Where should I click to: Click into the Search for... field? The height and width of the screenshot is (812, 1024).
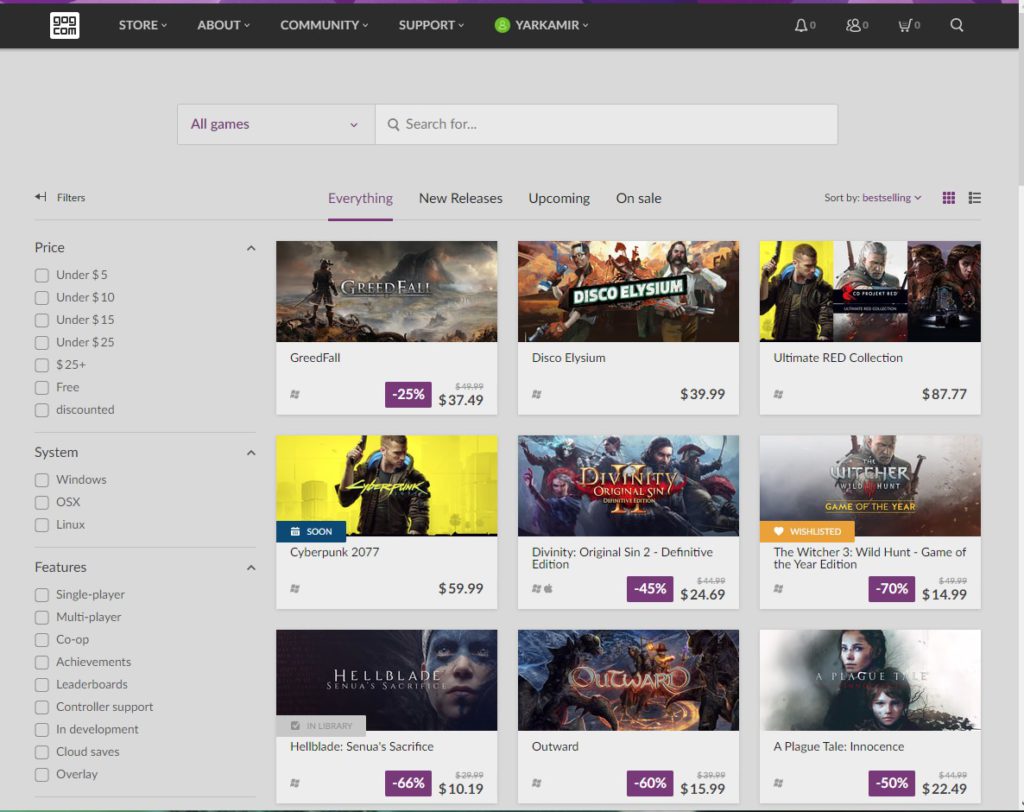click(x=606, y=124)
